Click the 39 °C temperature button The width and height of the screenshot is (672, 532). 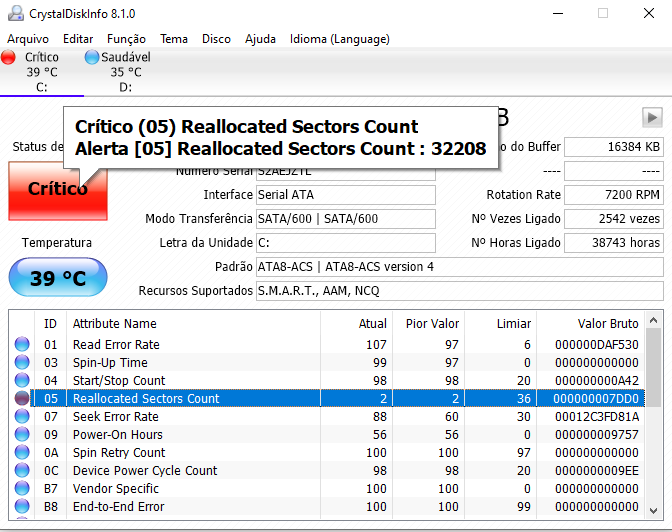point(58,277)
